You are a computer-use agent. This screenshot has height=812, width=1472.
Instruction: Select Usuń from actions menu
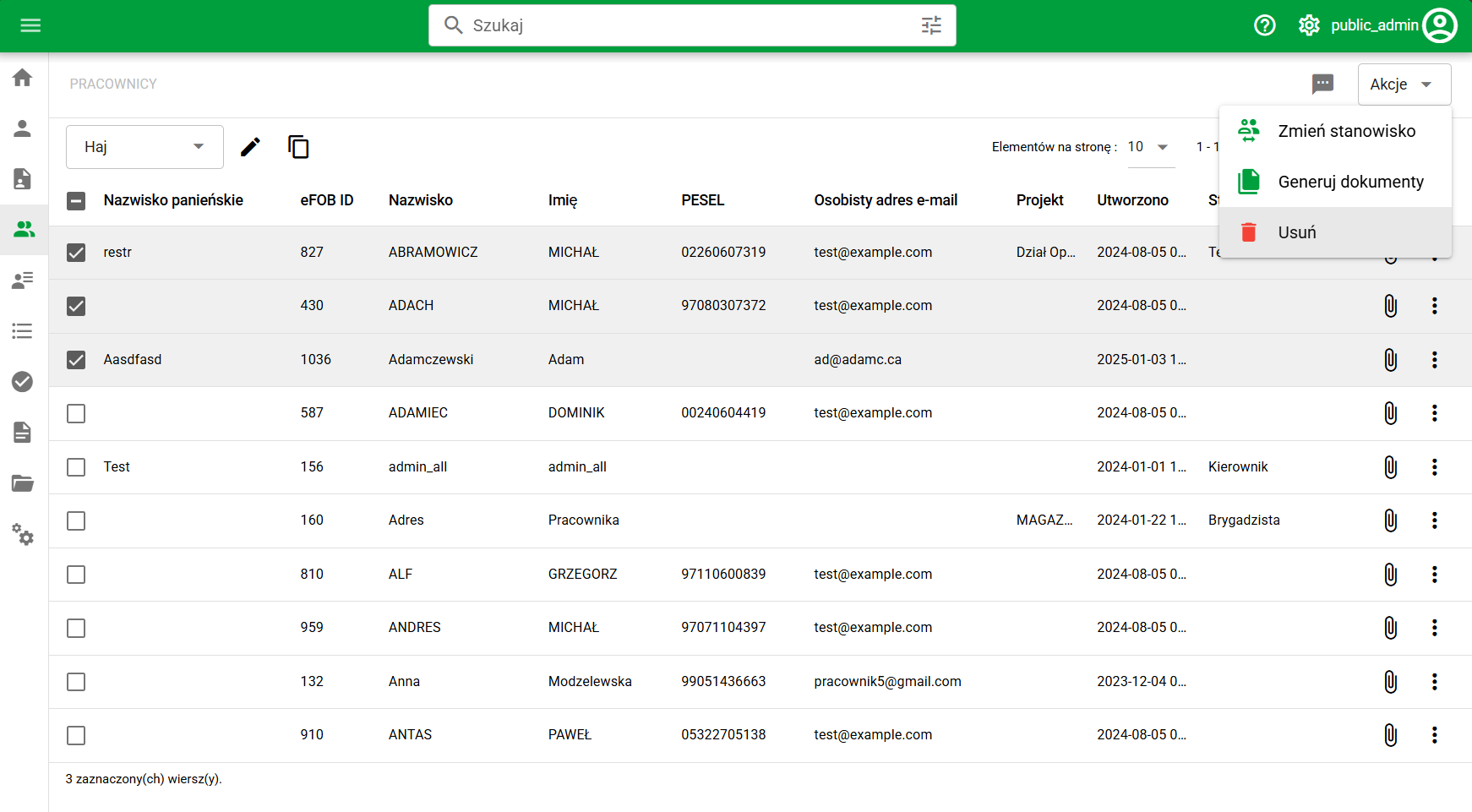point(1296,232)
